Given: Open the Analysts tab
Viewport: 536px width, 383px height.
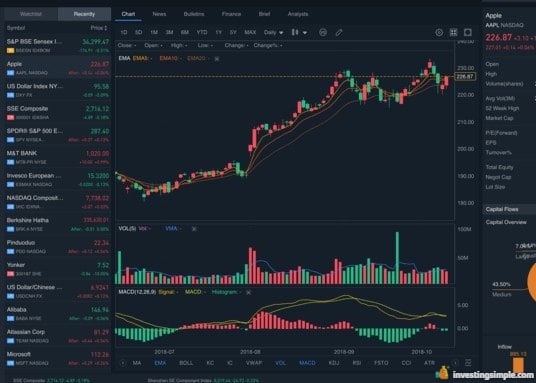Looking at the screenshot, I should coord(298,14).
